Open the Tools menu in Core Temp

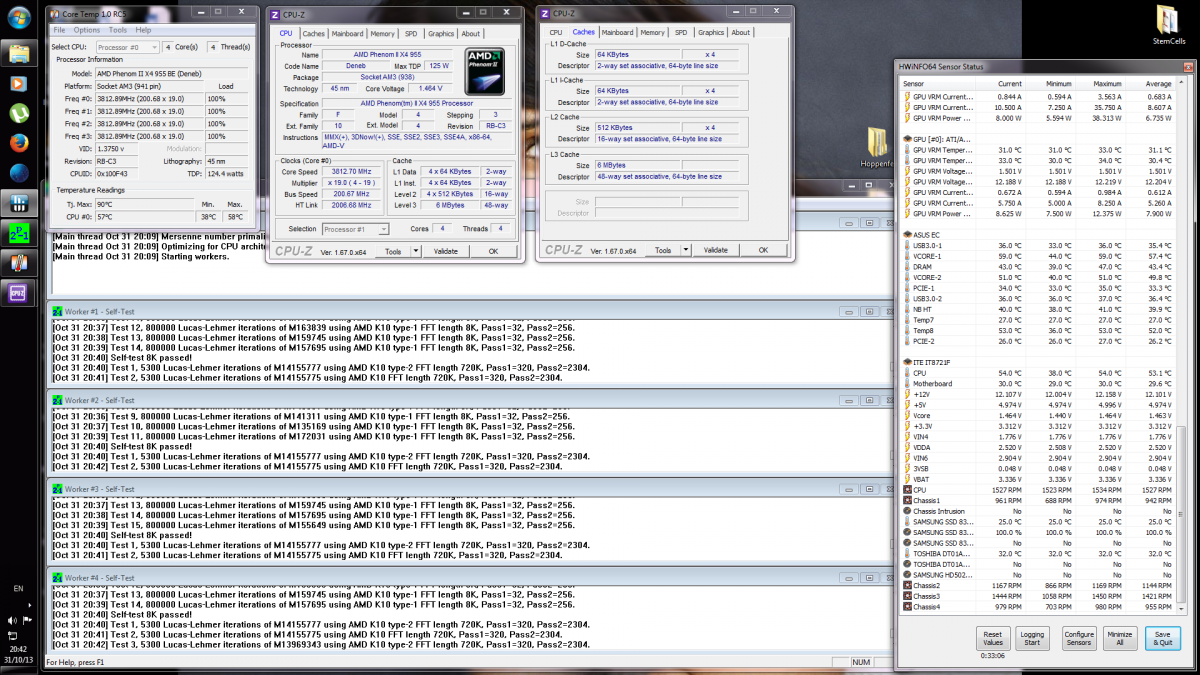118,30
